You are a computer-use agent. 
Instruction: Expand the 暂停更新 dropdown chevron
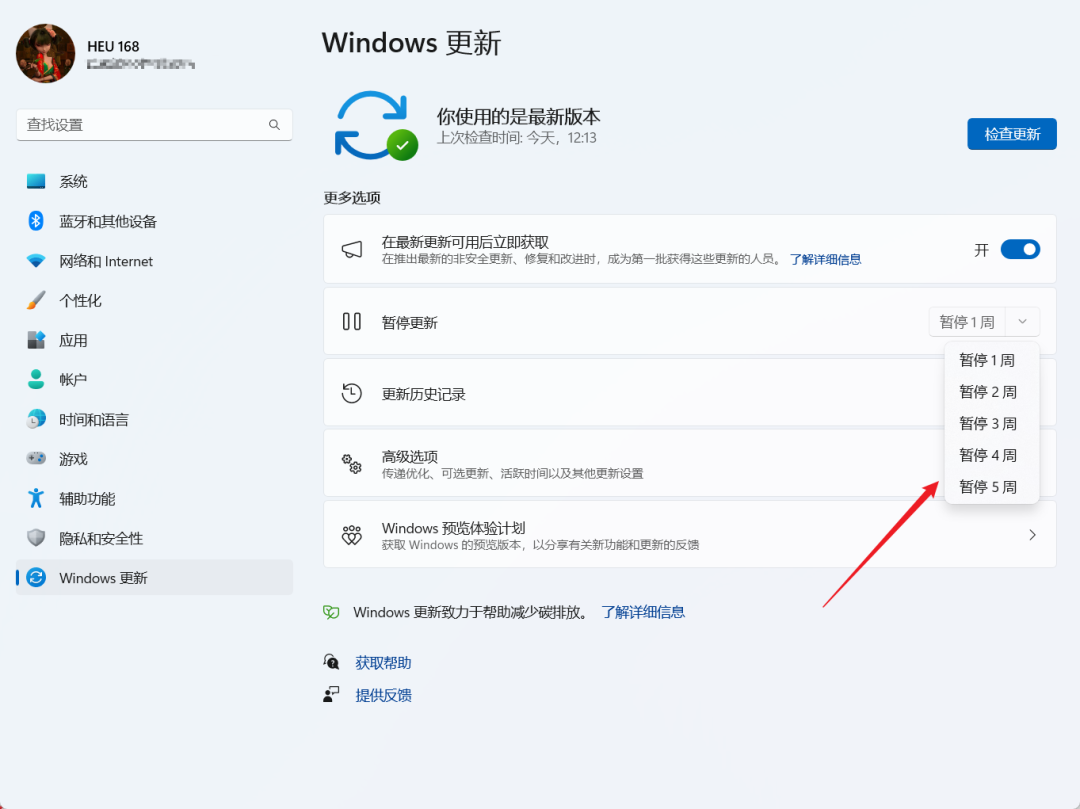[1021, 322]
